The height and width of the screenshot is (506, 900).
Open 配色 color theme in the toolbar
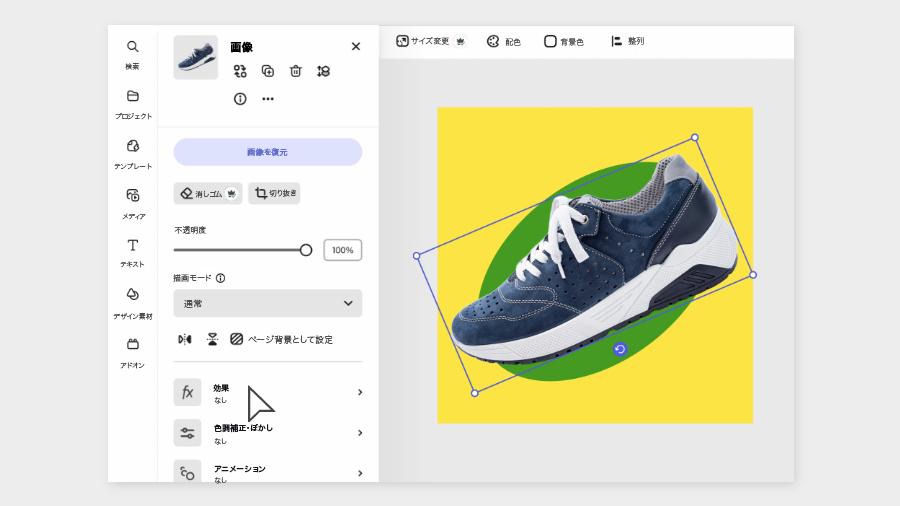[x=503, y=41]
